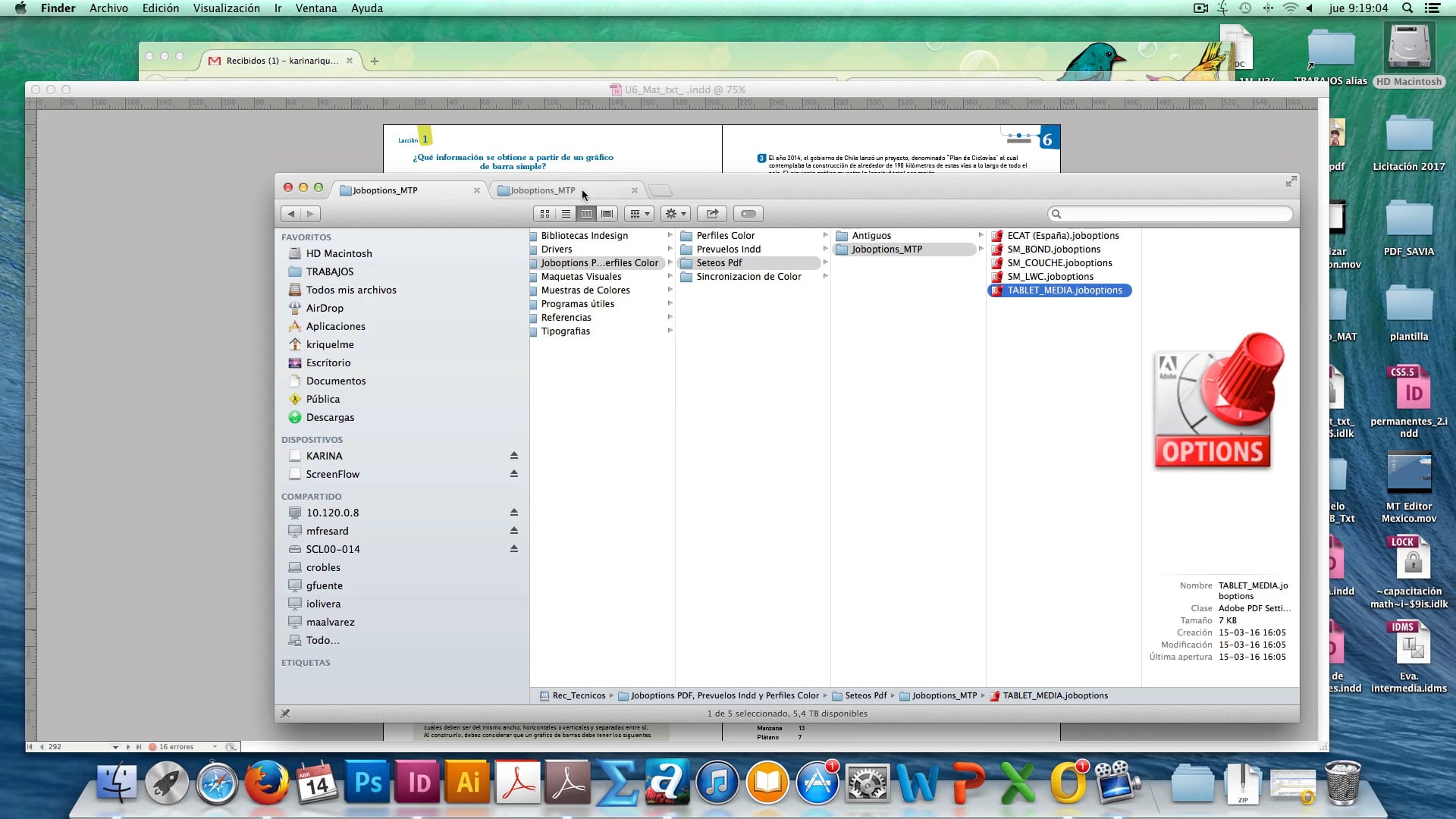Select the column view icon in Finder toolbar
Viewport: 1456px width, 819px height.
click(x=586, y=213)
